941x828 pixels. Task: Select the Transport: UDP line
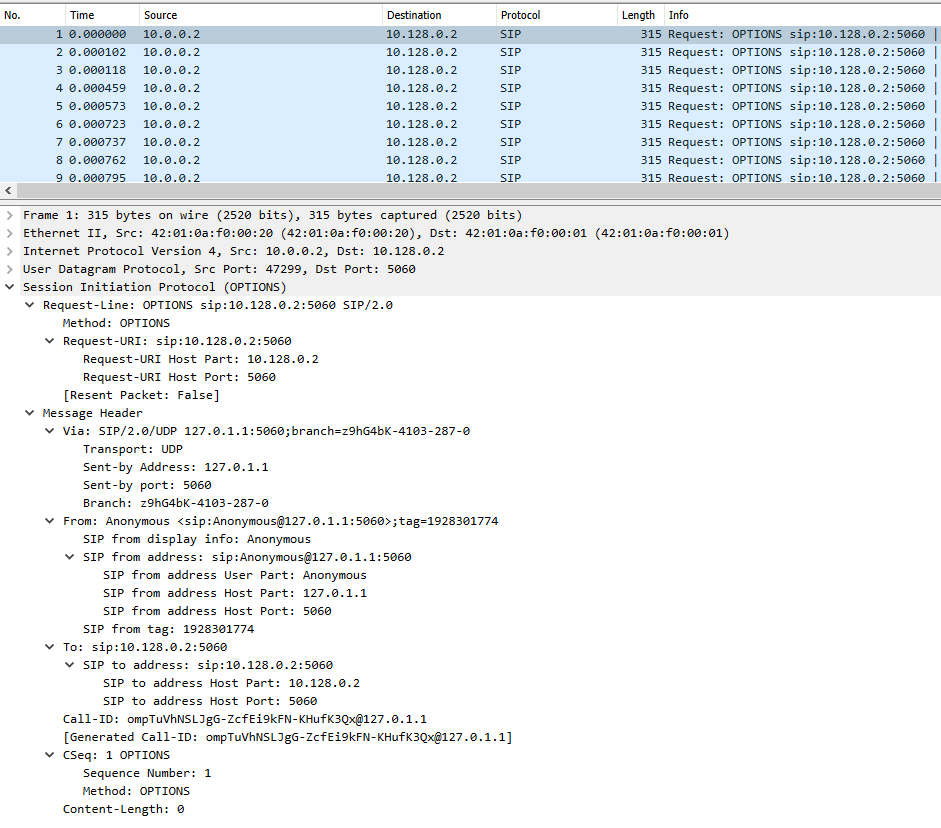click(133, 449)
